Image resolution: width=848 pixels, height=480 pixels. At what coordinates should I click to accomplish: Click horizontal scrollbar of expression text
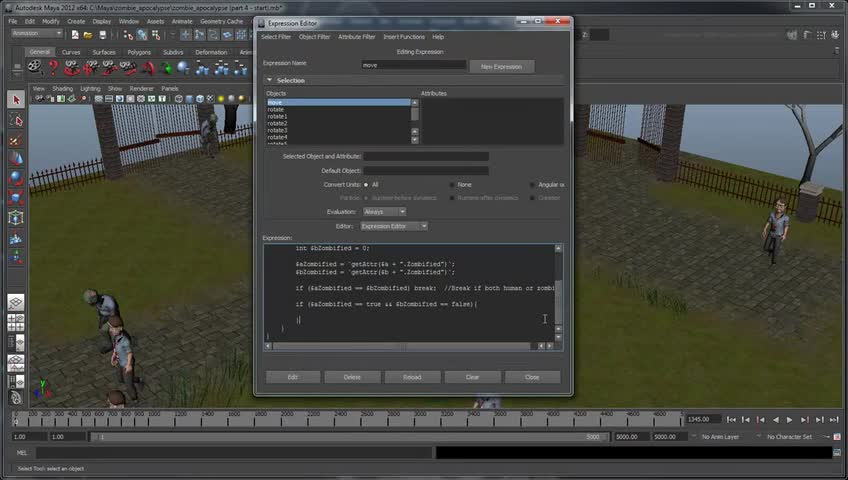point(403,346)
